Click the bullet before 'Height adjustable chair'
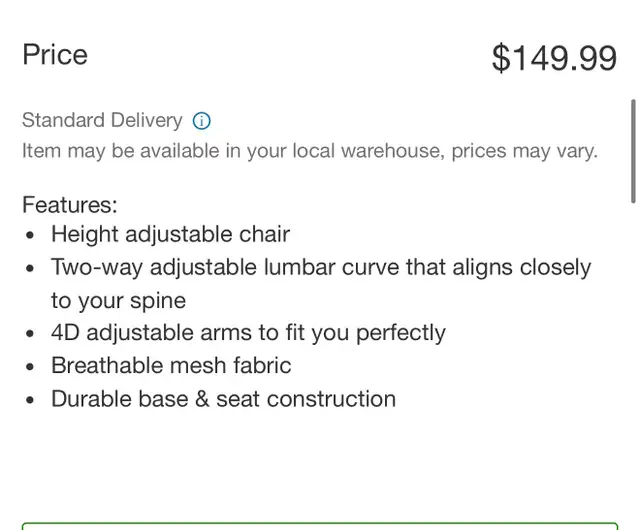The image size is (640, 530). point(30,236)
